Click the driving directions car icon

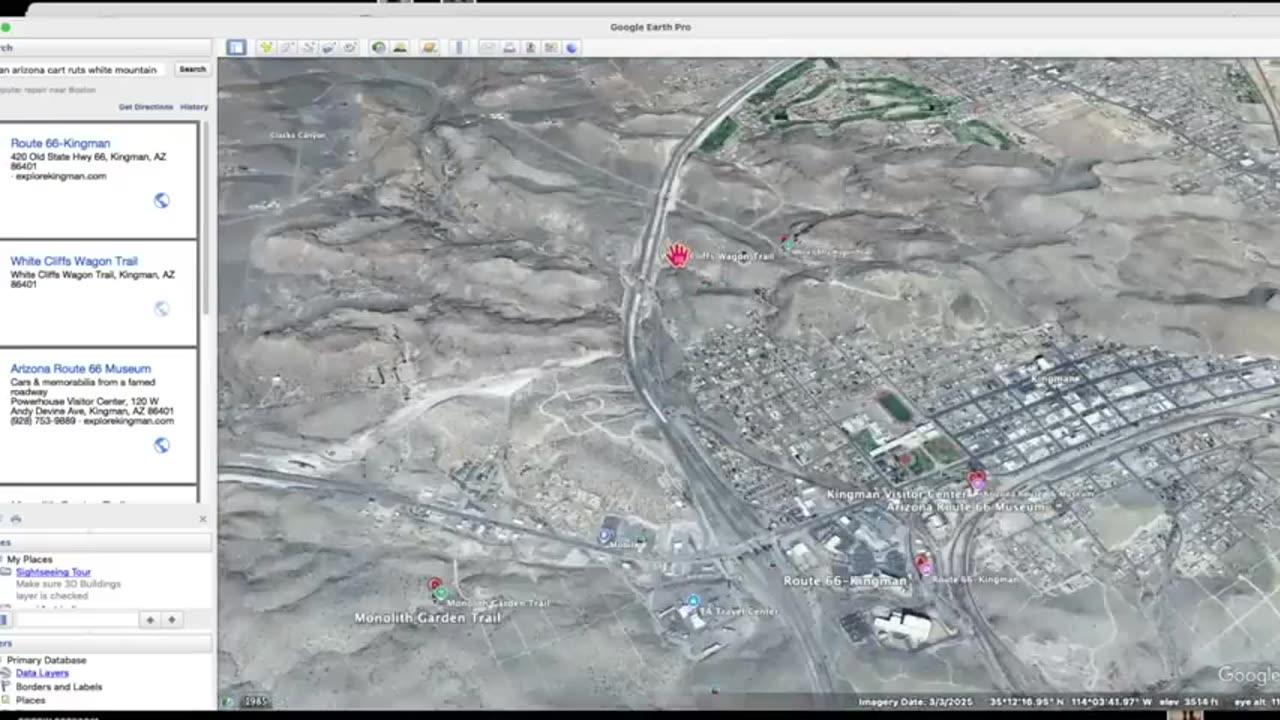16,519
